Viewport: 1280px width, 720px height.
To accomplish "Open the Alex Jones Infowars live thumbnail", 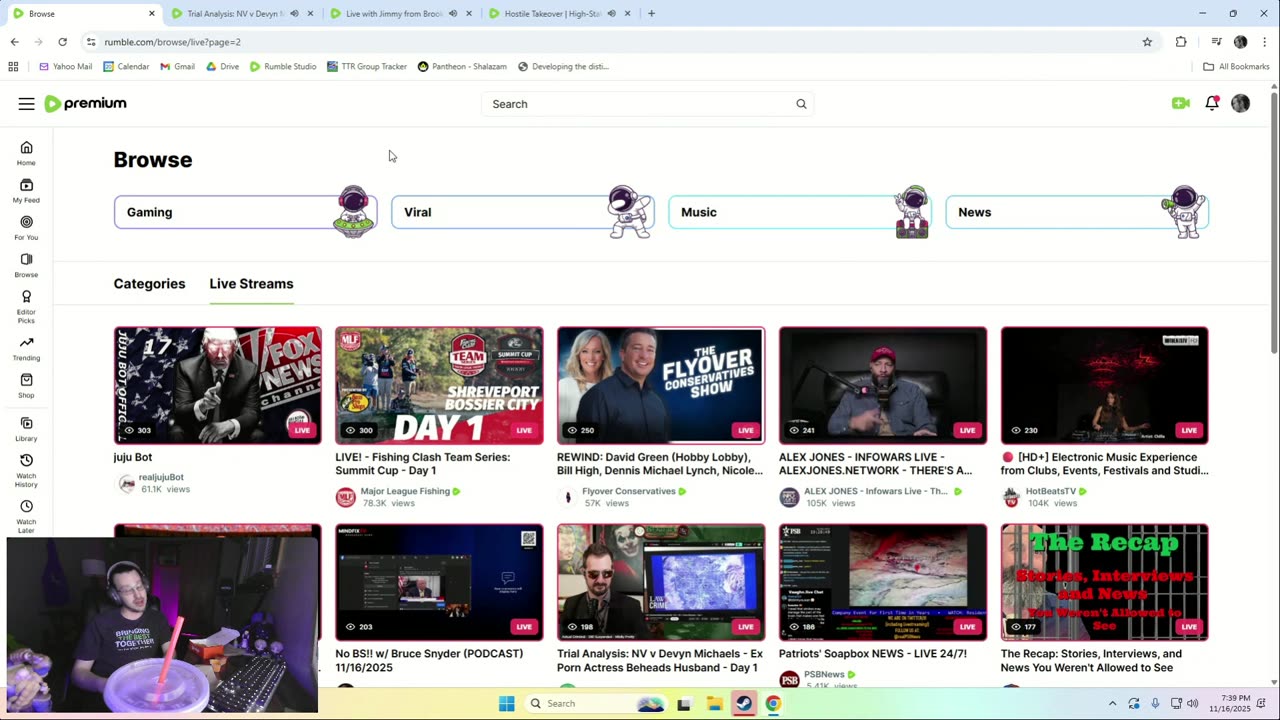I will coord(883,385).
